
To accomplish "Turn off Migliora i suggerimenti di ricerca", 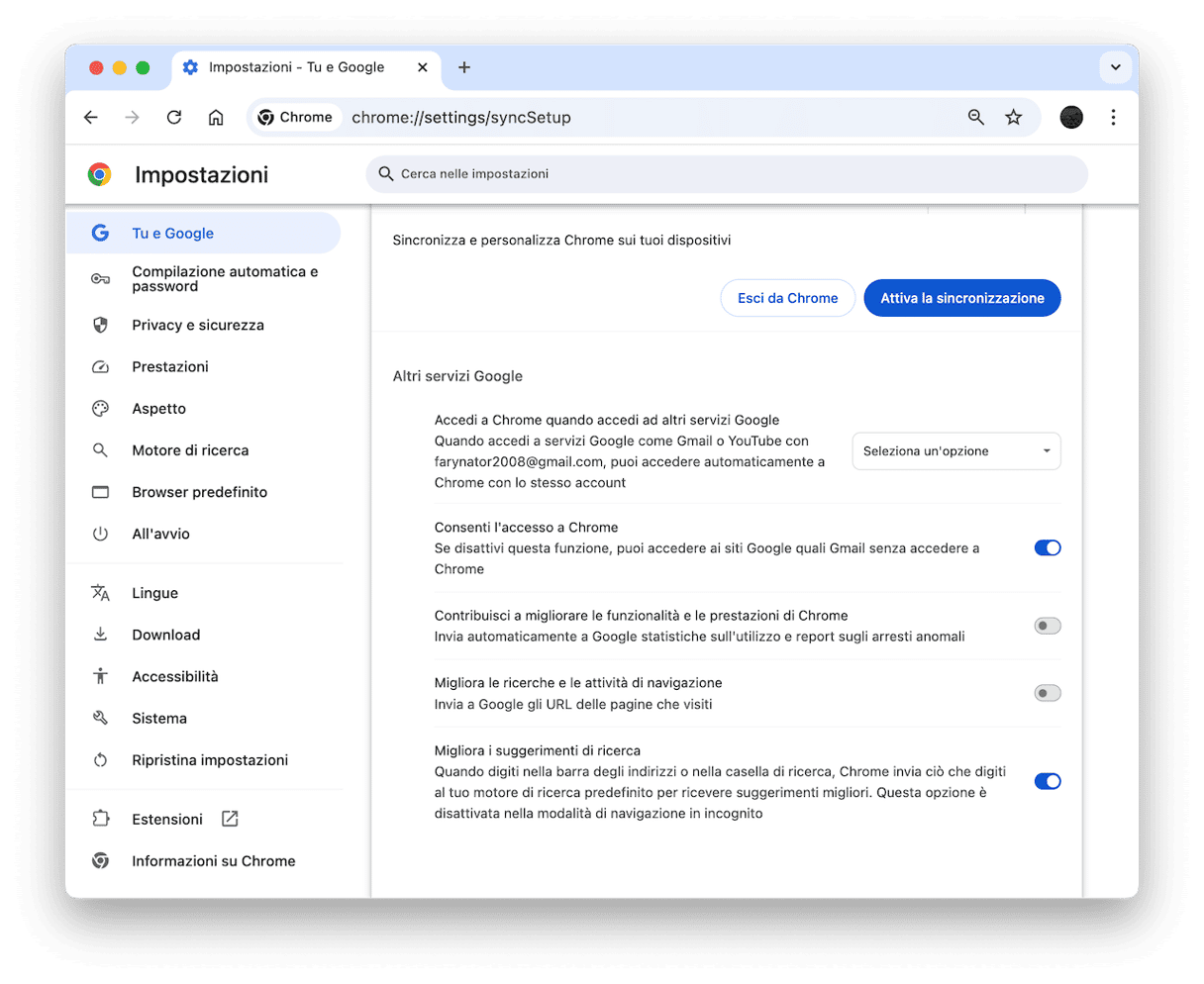I will [1047, 781].
